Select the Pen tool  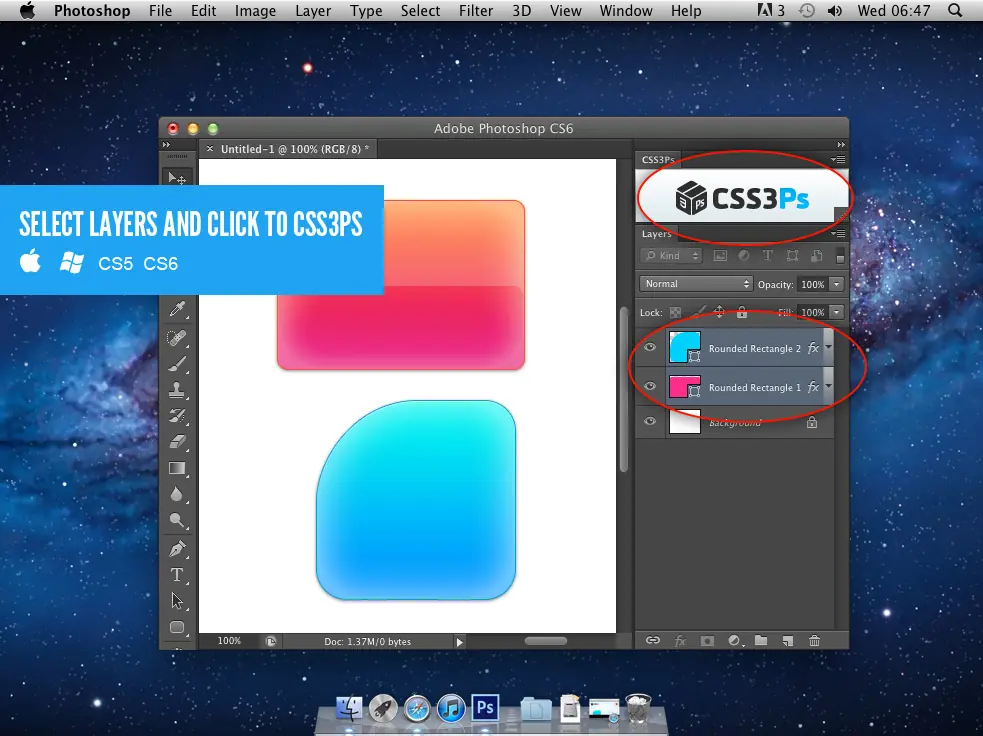[177, 549]
